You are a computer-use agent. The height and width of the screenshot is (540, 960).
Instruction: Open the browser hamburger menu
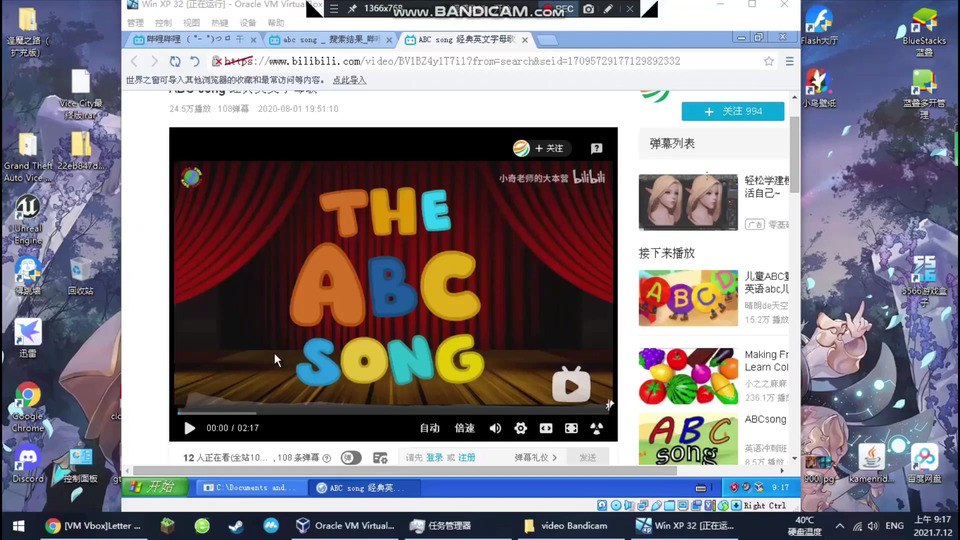[x=790, y=61]
